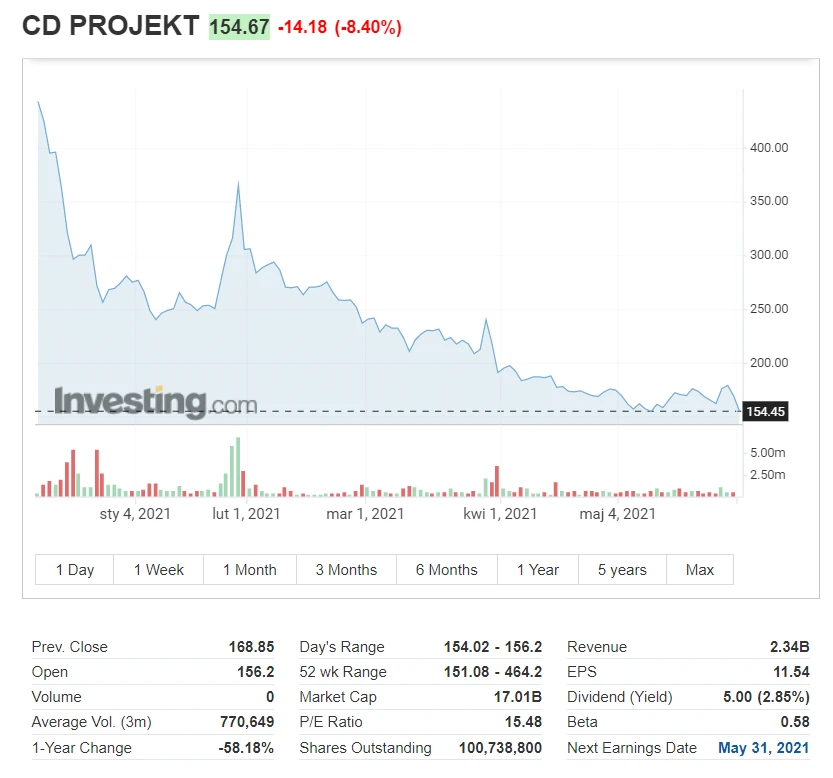This screenshot has height=778, width=833.
Task: Click the Prev. Close value 168.85
Action: point(251,647)
